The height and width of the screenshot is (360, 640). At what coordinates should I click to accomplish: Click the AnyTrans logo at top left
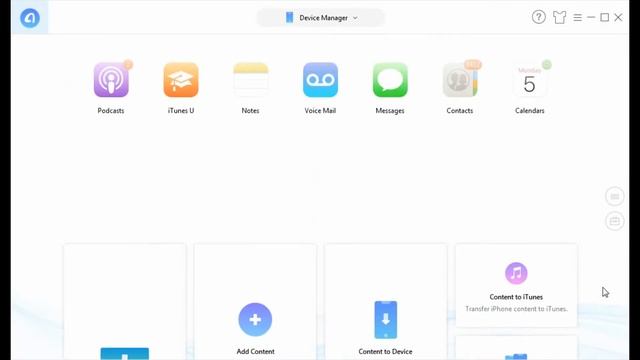(30, 18)
